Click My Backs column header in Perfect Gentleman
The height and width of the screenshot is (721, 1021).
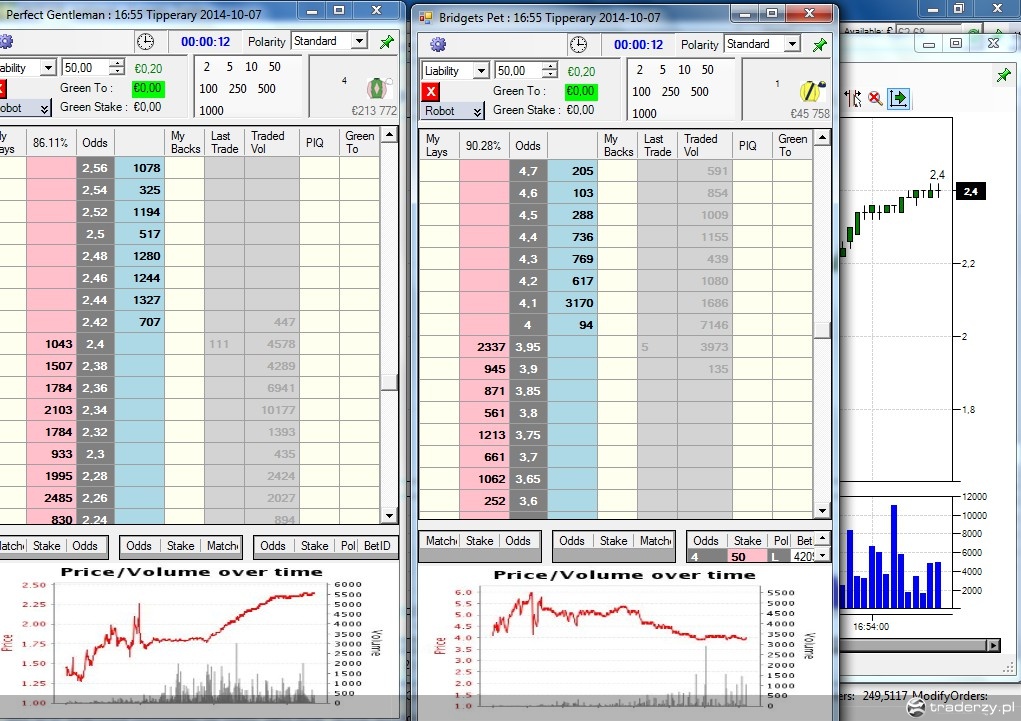click(x=185, y=142)
